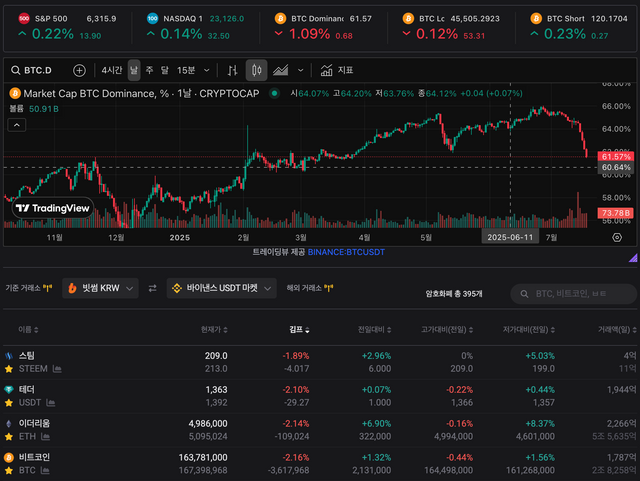Sort by 고가대비(전일) column

pyautogui.click(x=447, y=330)
